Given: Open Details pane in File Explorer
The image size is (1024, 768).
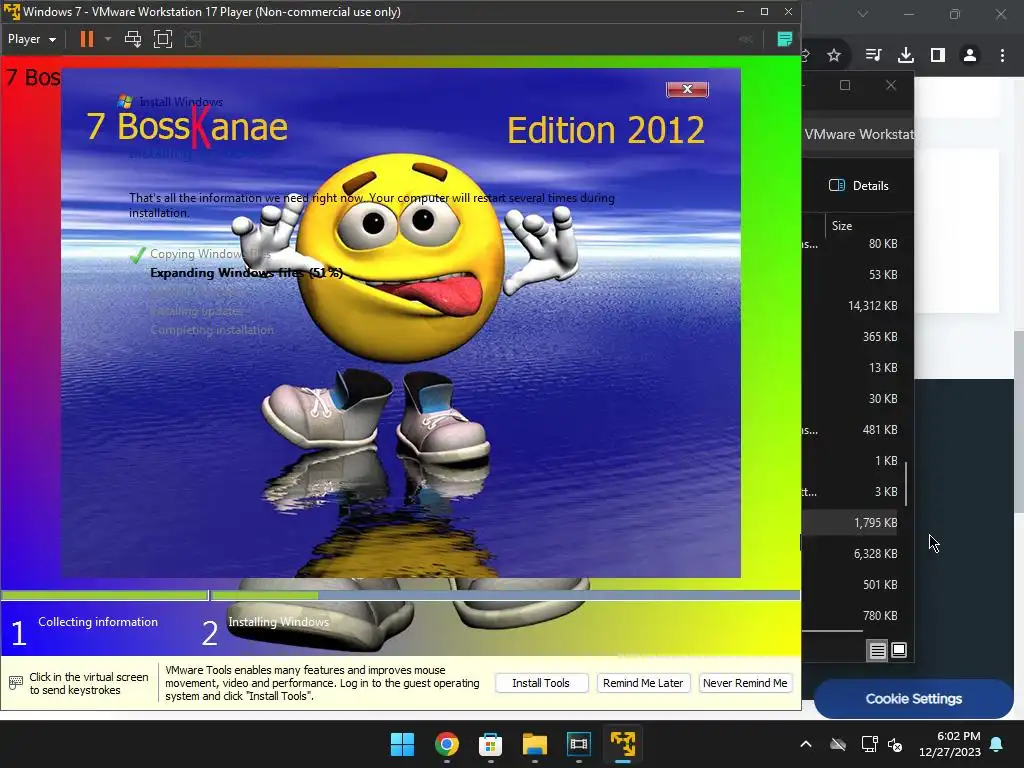Looking at the screenshot, I should [859, 185].
